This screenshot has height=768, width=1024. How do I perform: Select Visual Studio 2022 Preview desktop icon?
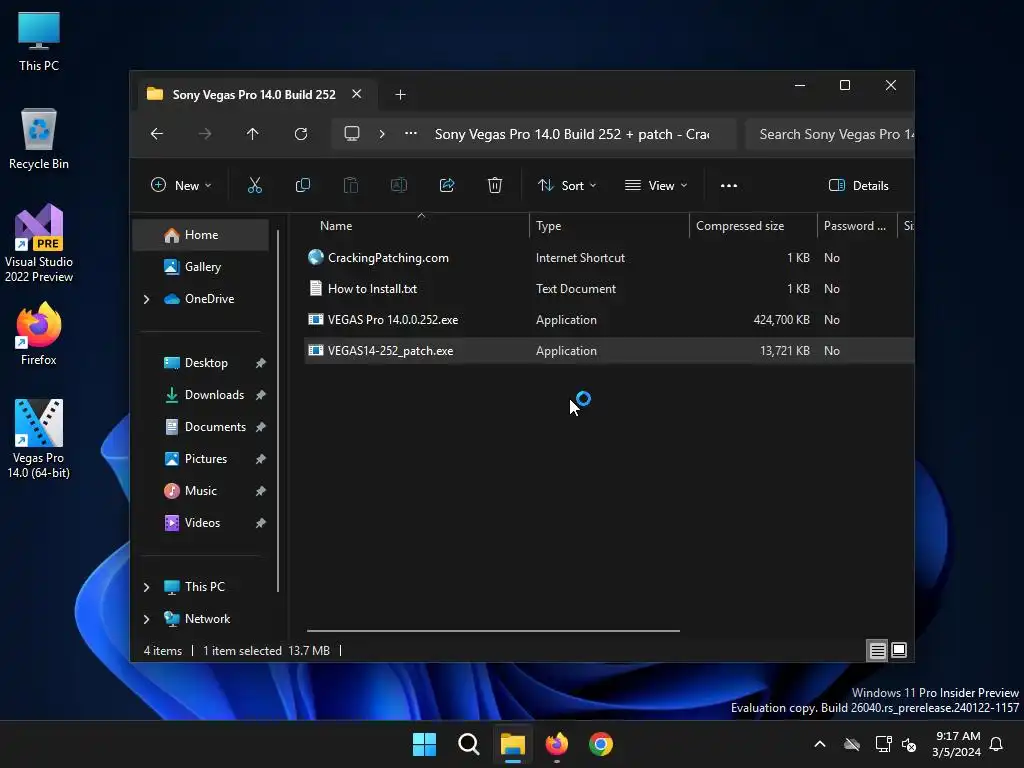click(39, 243)
